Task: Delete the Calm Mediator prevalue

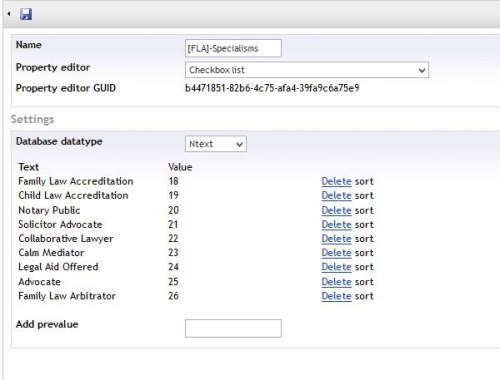Action: point(336,253)
